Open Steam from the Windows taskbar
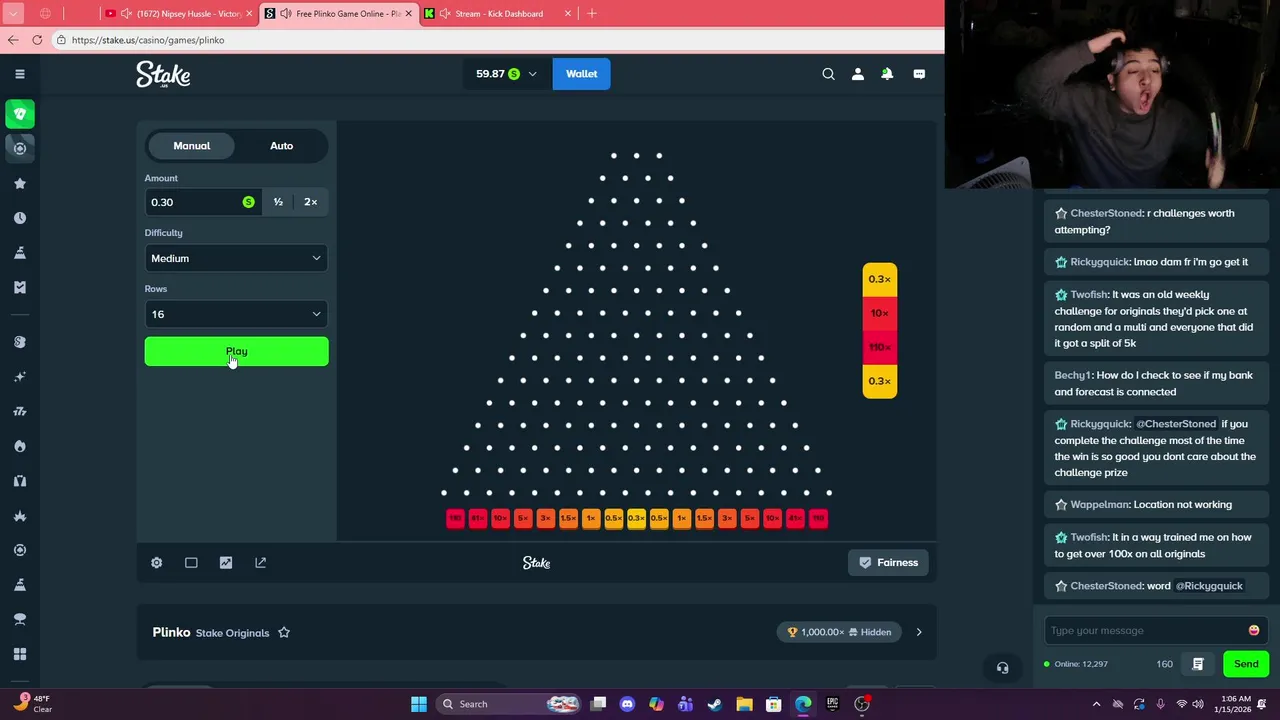Screen dimensions: 1280x720 click(x=715, y=704)
